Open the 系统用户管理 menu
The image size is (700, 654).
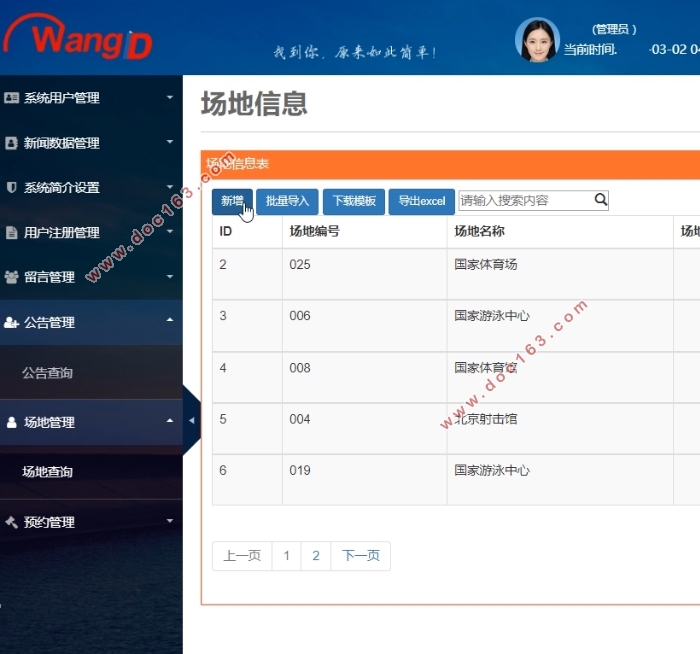(91, 98)
